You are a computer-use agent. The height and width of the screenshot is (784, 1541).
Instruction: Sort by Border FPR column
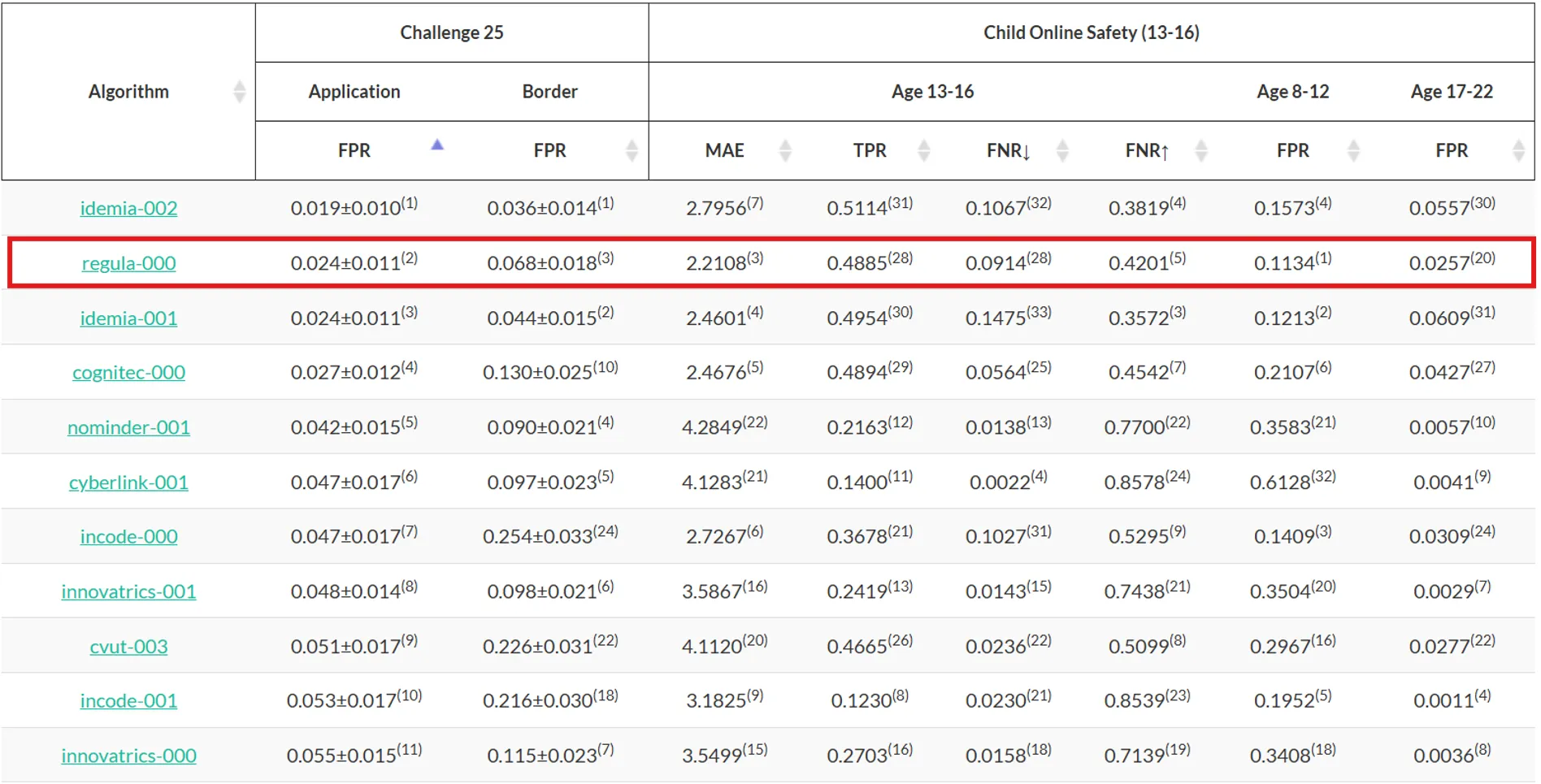pos(630,149)
